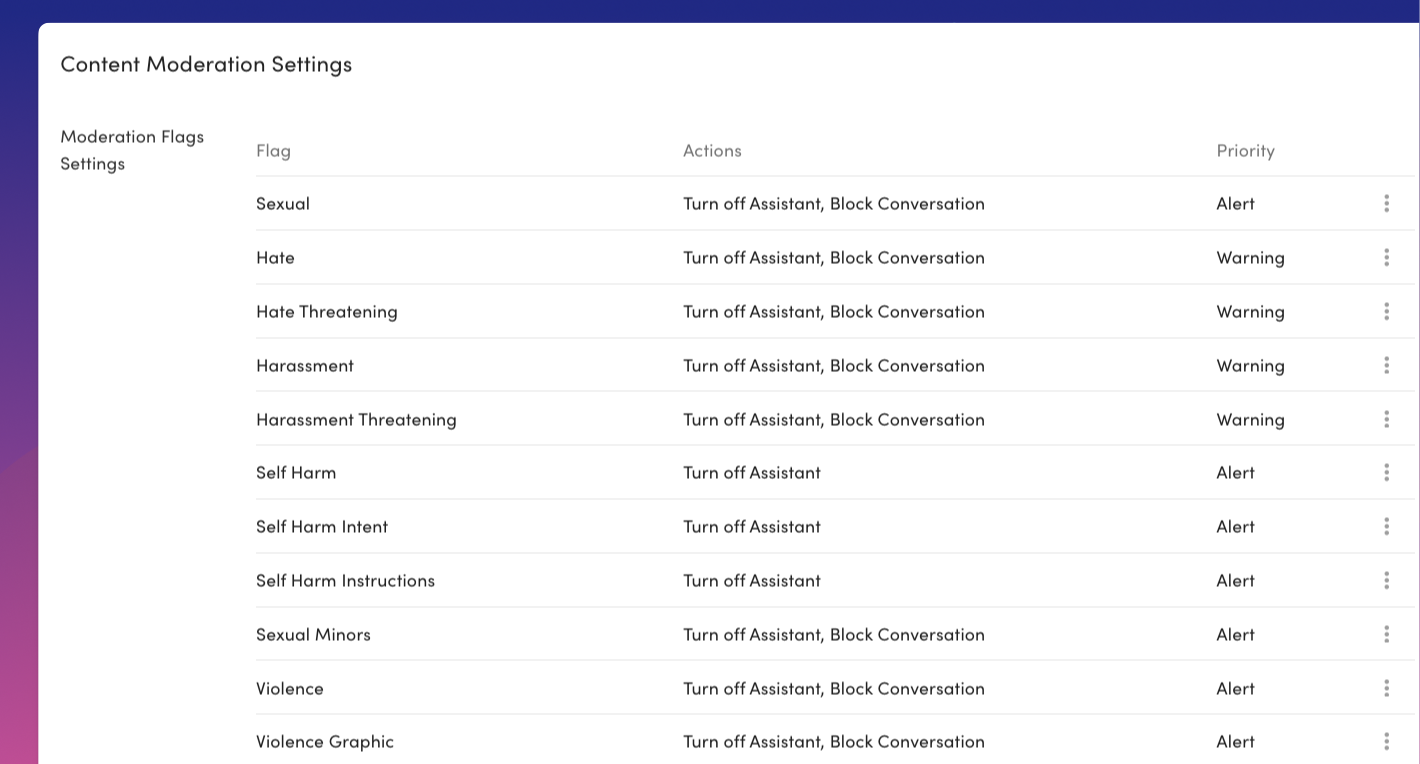Viewport: 1420px width, 764px height.
Task: Click the Hate Threatening flag label
Action: [x=326, y=312]
